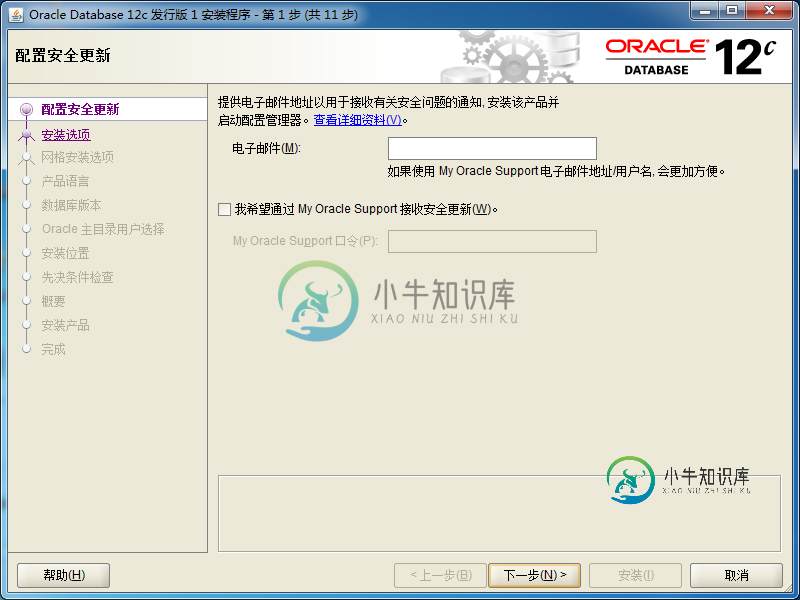Click the 下一步(N) > button

tap(534, 576)
